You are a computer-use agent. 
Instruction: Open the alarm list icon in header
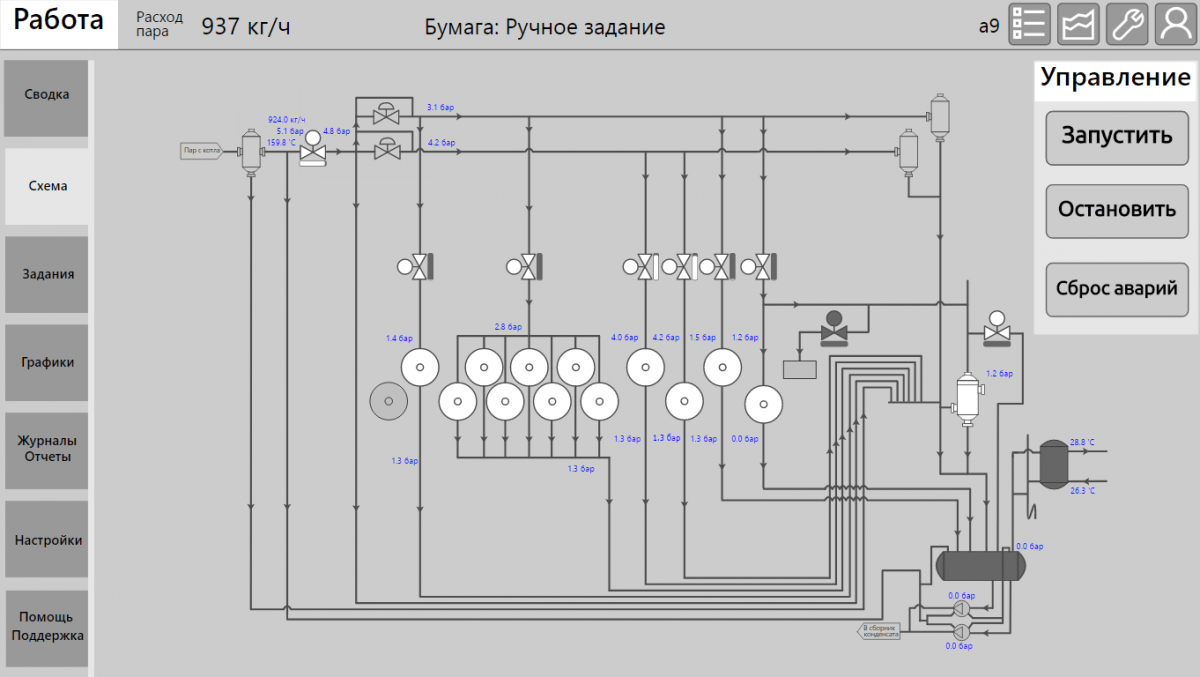coord(1029,25)
